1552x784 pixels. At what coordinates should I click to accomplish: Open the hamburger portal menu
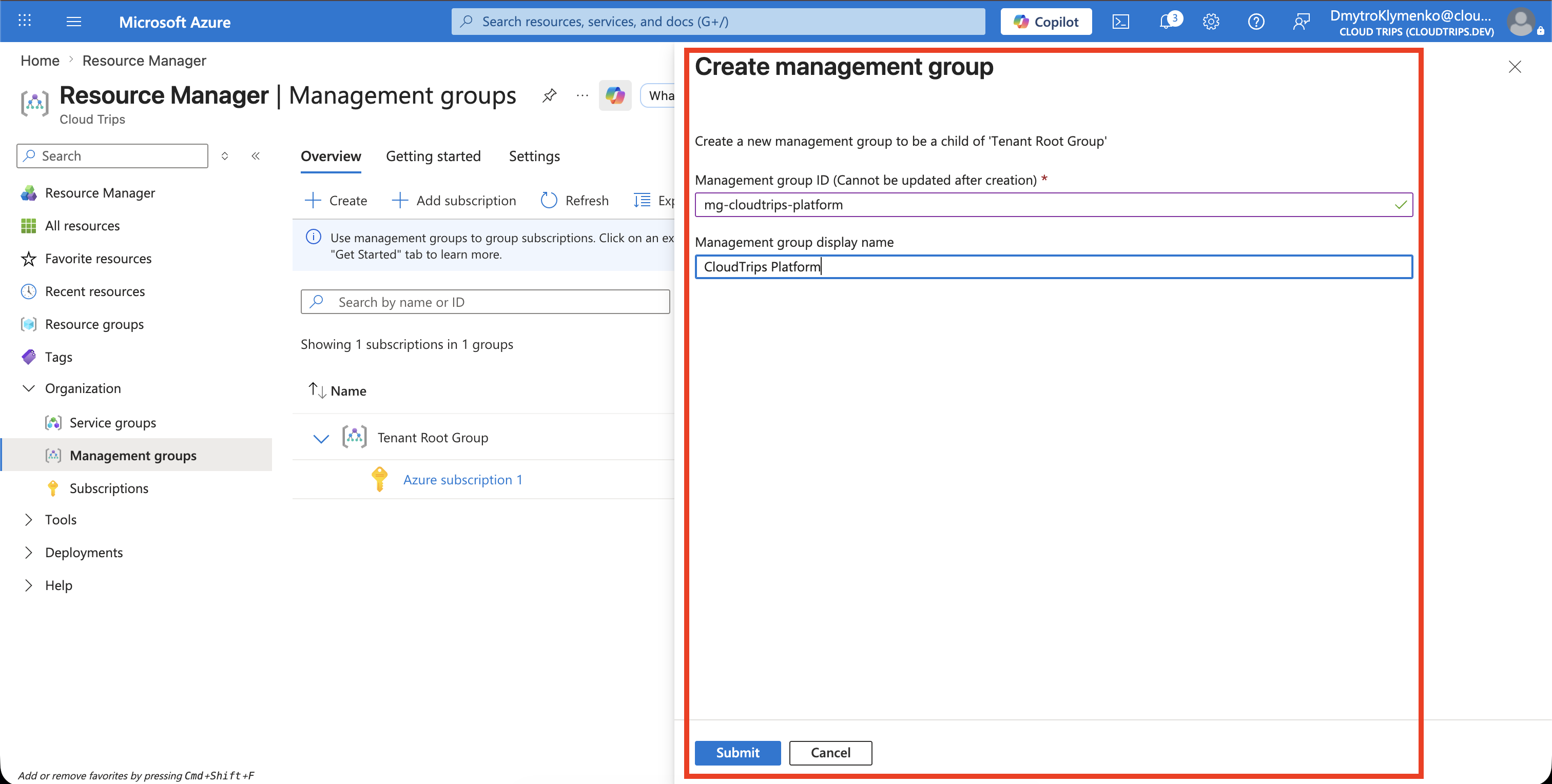click(73, 22)
